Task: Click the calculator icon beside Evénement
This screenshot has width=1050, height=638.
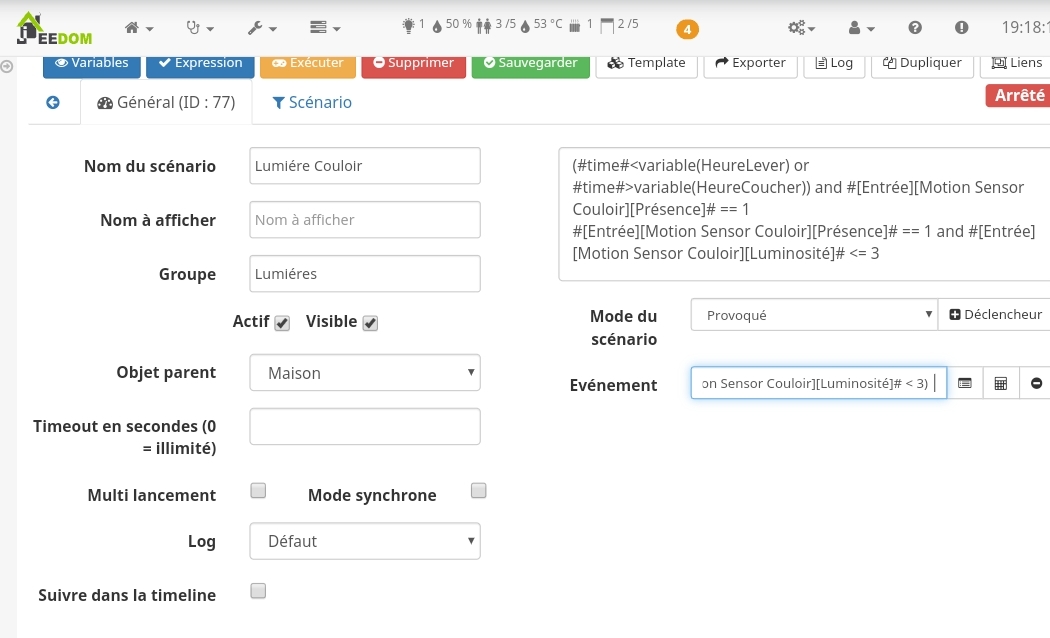Action: click(1000, 383)
